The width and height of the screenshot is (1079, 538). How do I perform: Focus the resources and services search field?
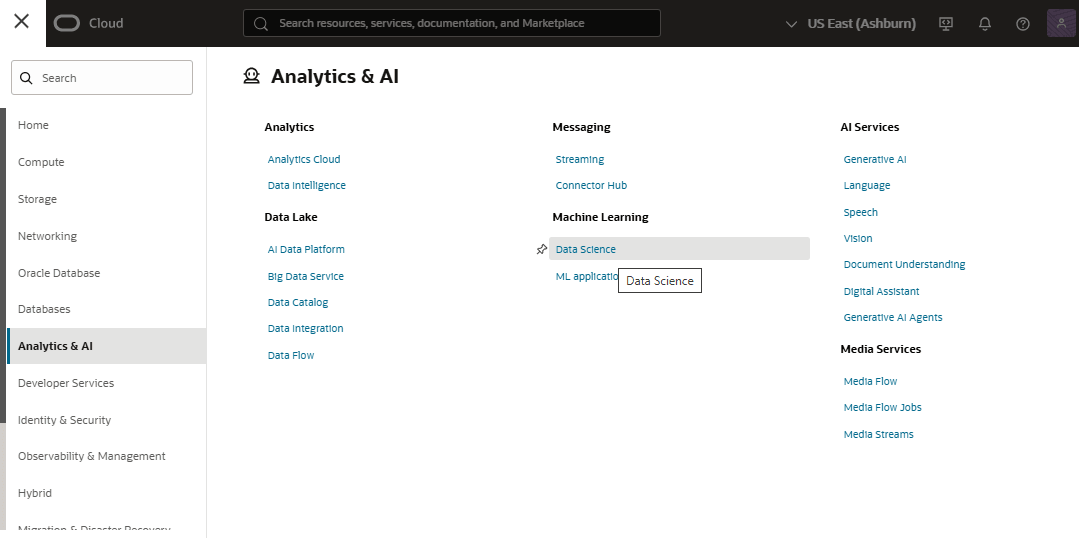[x=451, y=23]
